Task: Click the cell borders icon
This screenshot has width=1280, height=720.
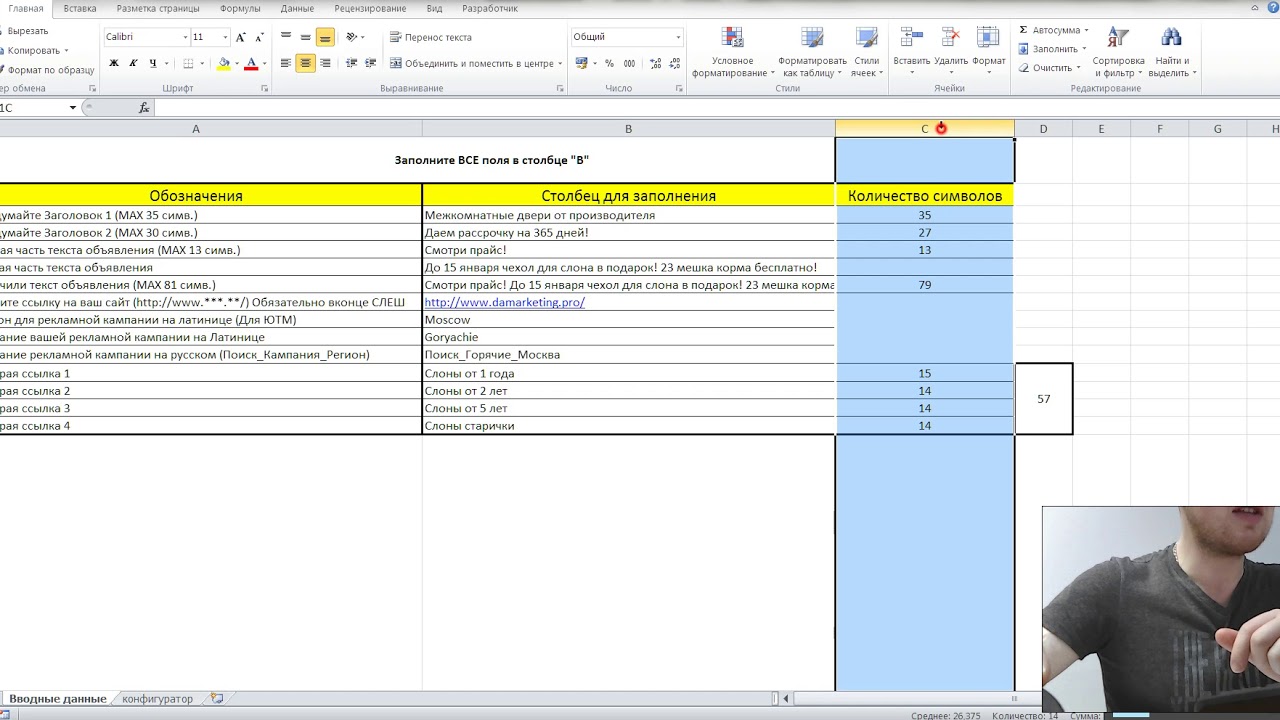Action: (188, 63)
